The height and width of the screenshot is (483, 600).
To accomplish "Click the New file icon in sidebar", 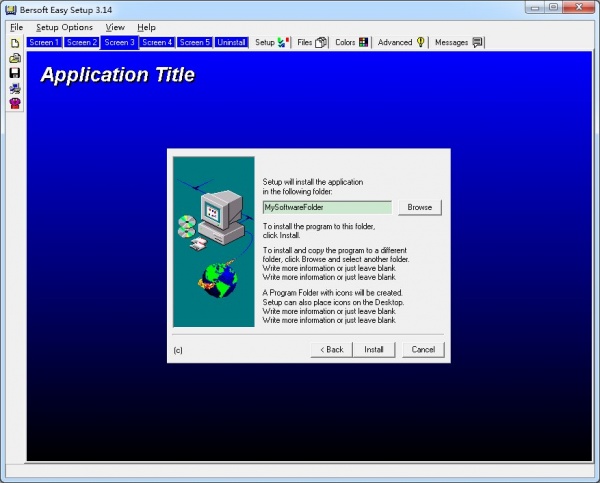I will 14,44.
